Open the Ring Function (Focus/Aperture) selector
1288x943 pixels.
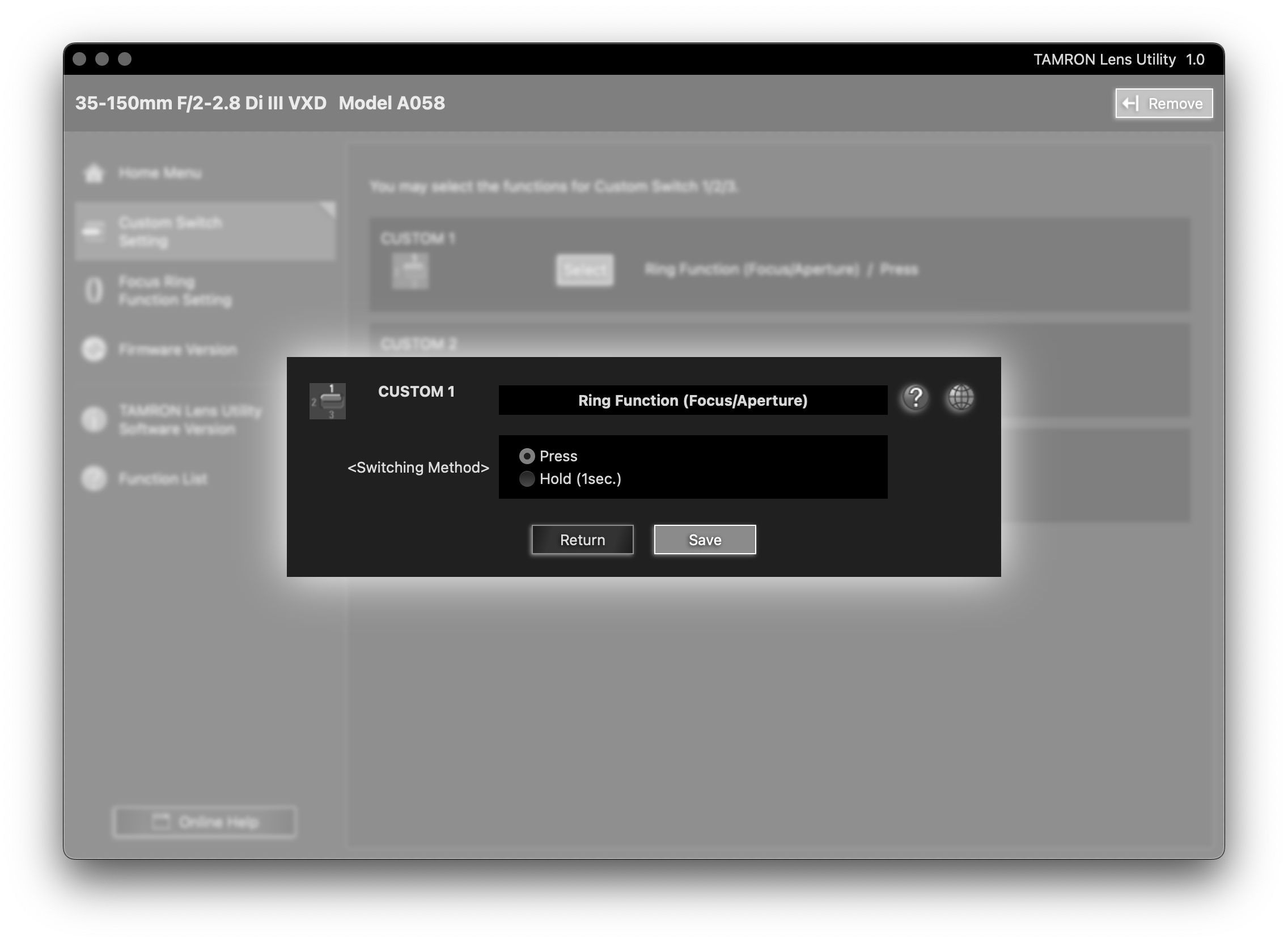click(693, 401)
